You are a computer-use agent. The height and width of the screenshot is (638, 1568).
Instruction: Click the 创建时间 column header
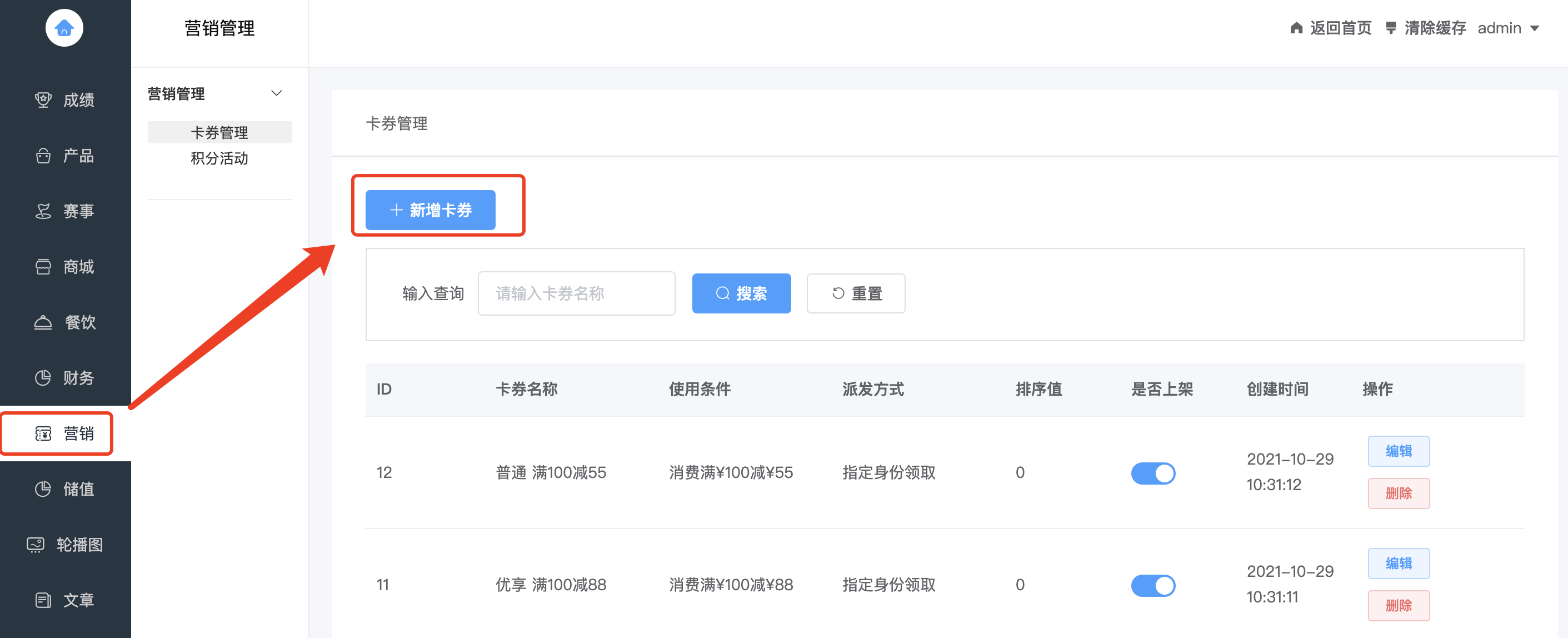point(1277,389)
